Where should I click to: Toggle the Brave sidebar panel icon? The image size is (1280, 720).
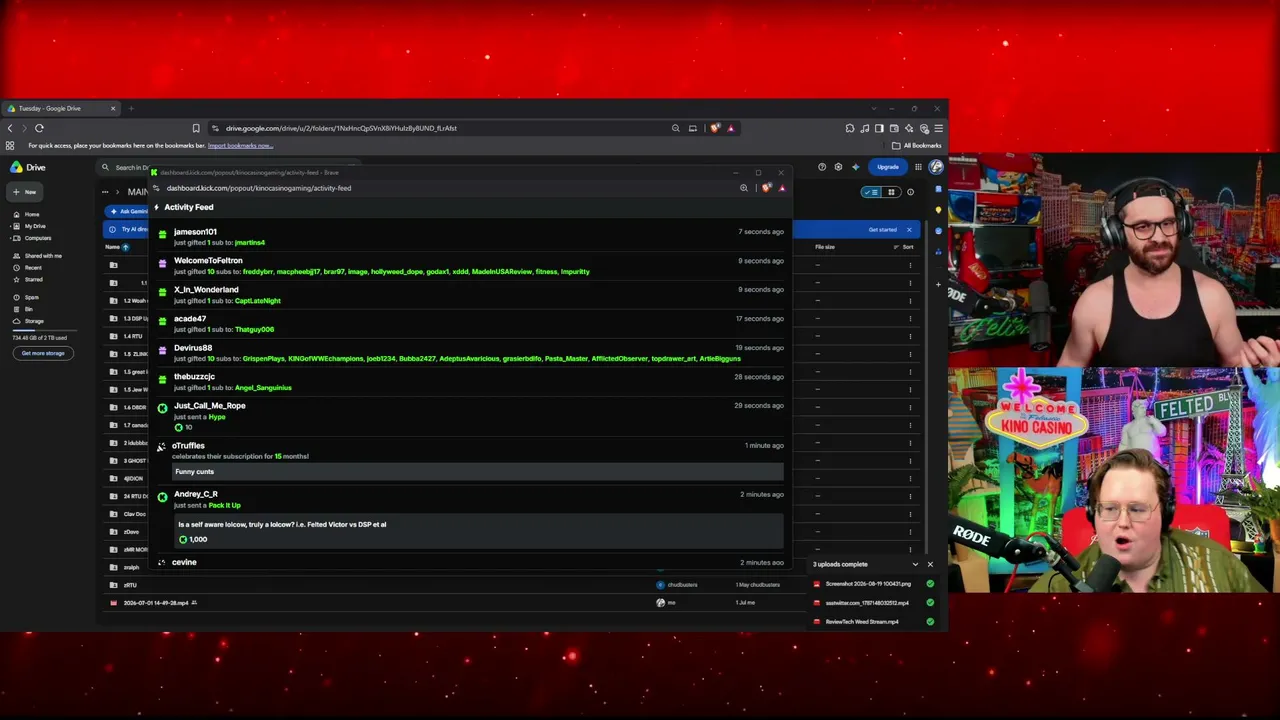pyautogui.click(x=879, y=128)
